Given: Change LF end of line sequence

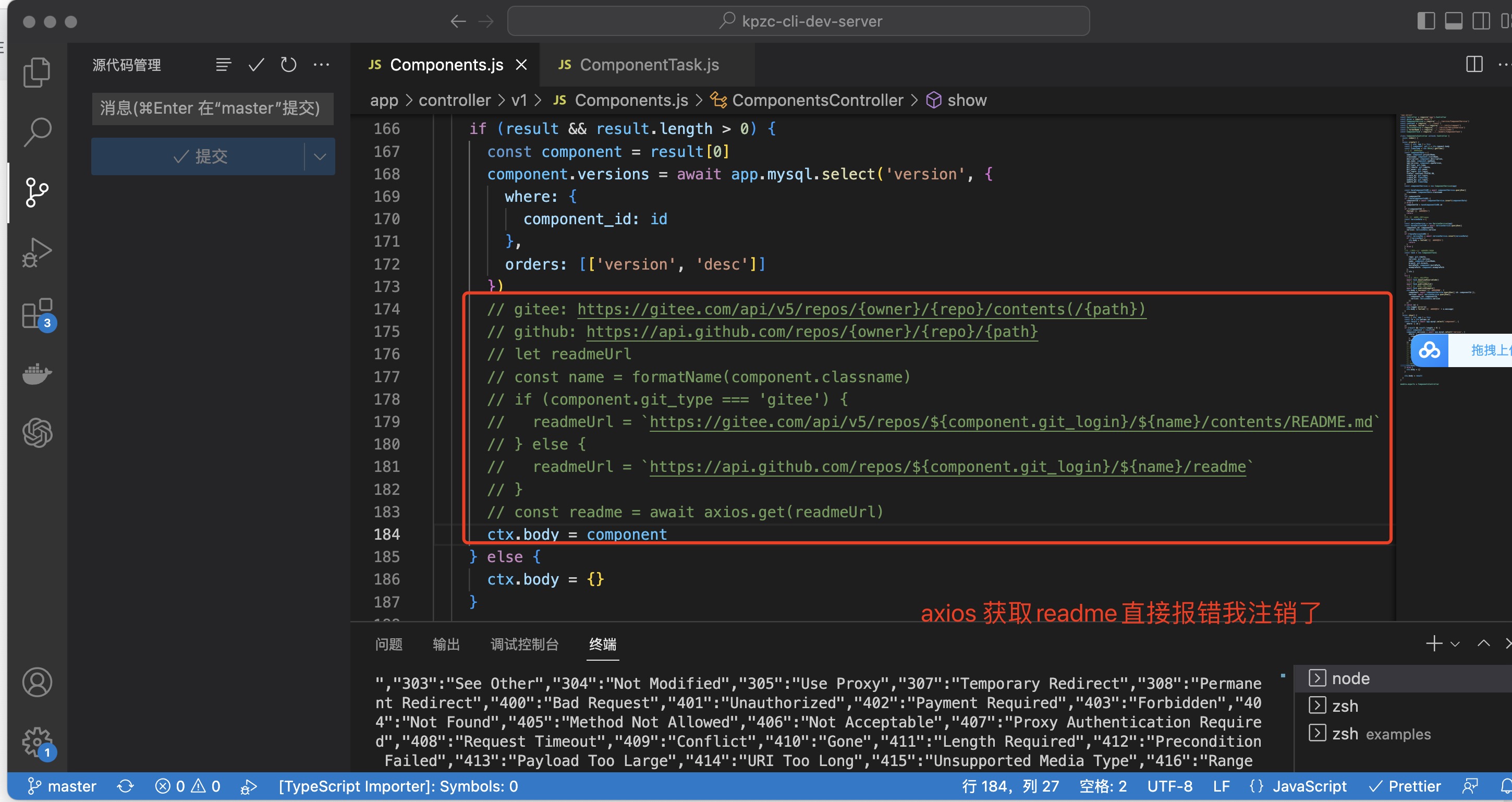Looking at the screenshot, I should click(1222, 786).
